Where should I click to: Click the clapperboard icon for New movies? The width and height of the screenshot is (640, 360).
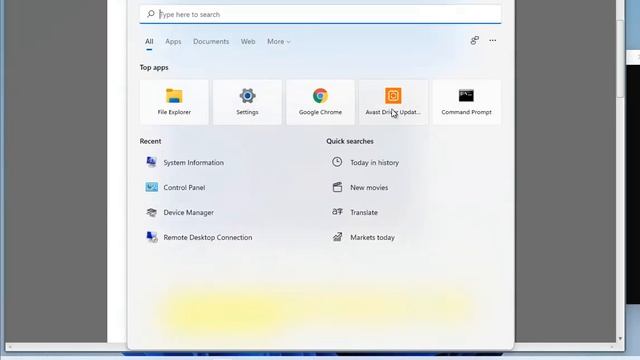(337, 187)
